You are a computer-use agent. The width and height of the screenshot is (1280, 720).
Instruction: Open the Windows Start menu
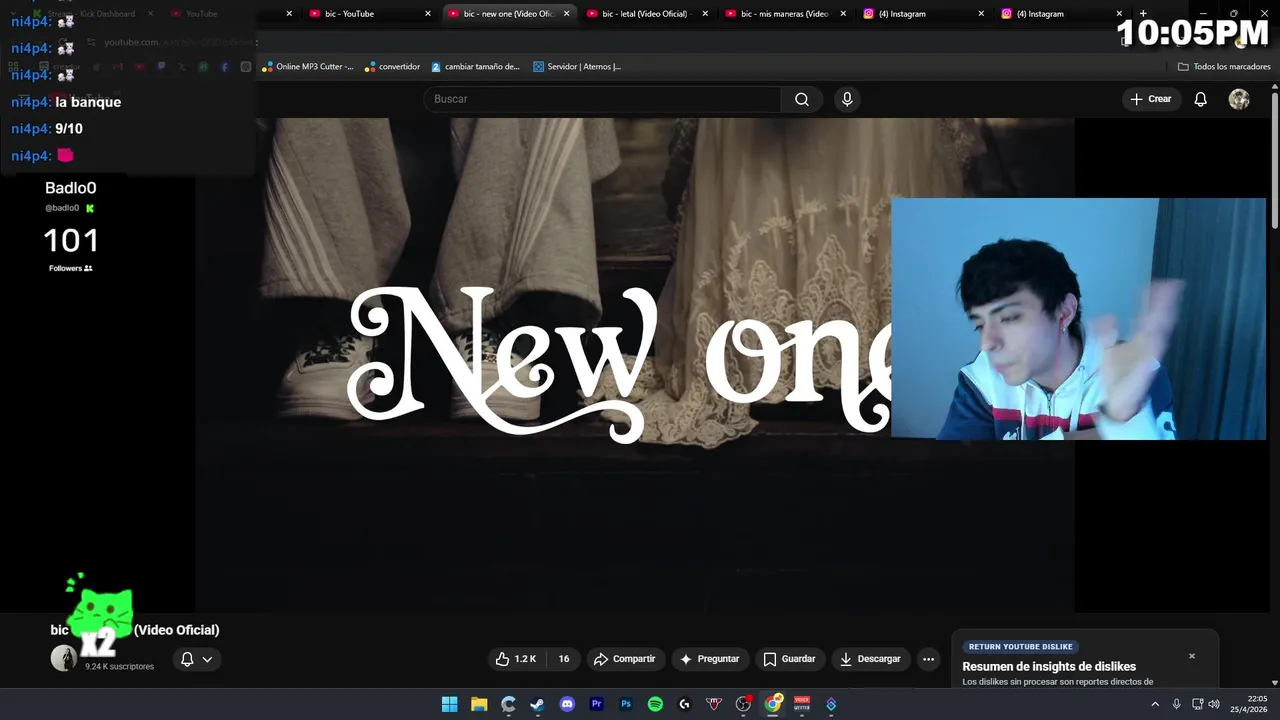(x=450, y=704)
